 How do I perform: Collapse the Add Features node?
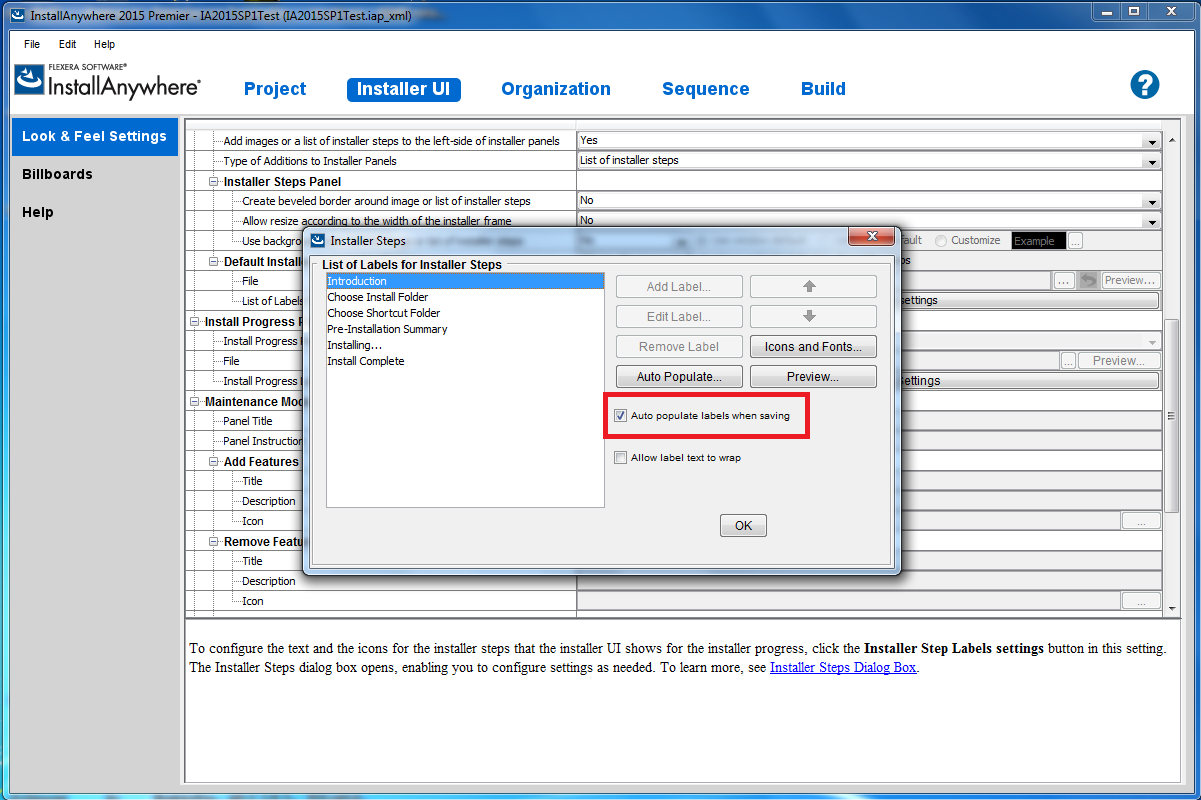(214, 461)
